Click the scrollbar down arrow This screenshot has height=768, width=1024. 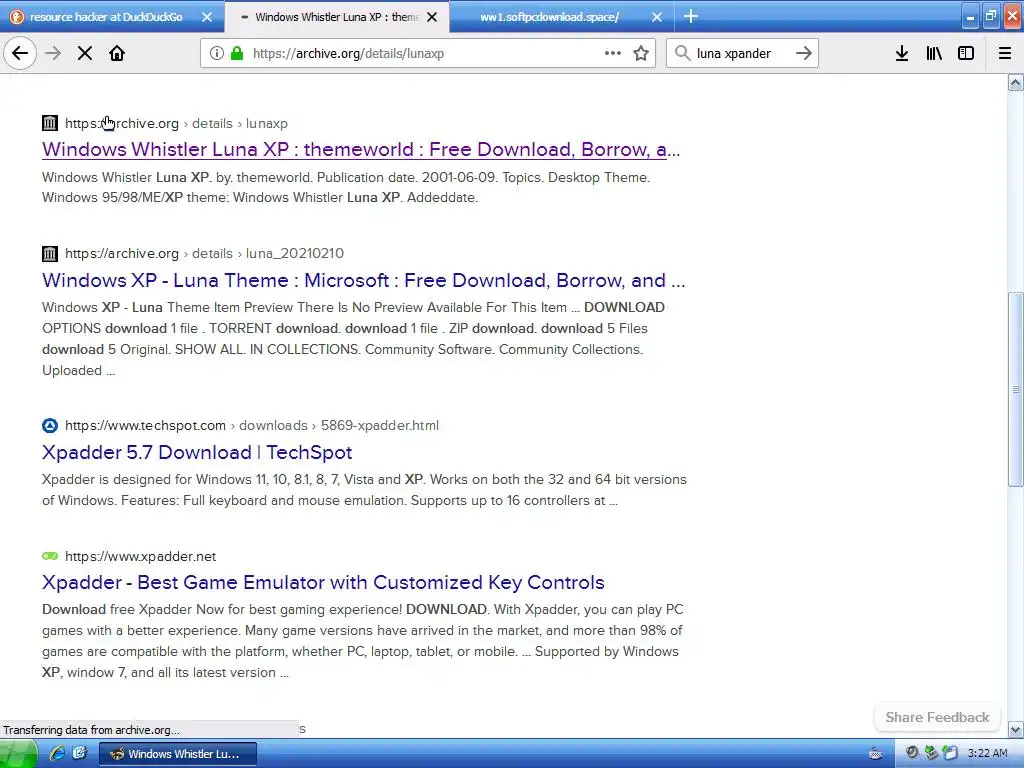1016,729
